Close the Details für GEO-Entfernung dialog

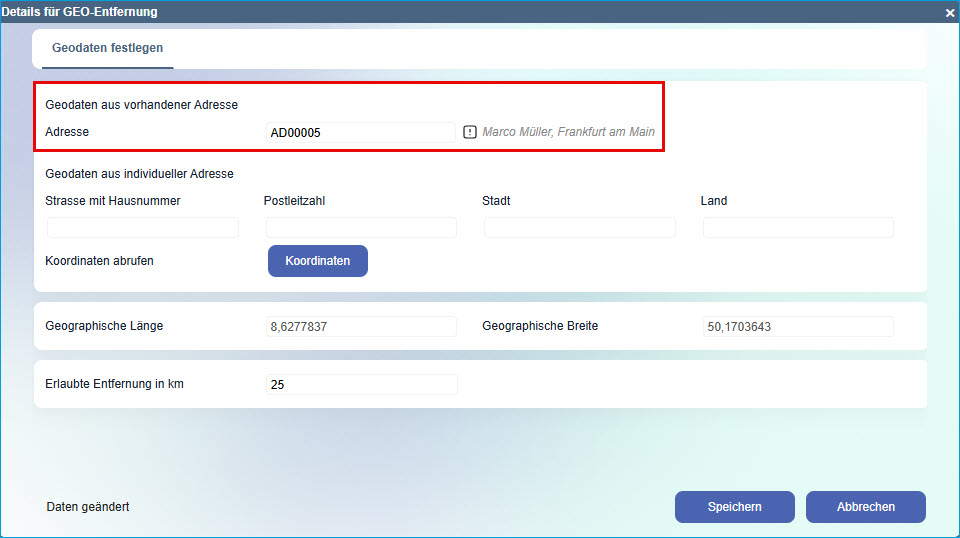tap(950, 12)
